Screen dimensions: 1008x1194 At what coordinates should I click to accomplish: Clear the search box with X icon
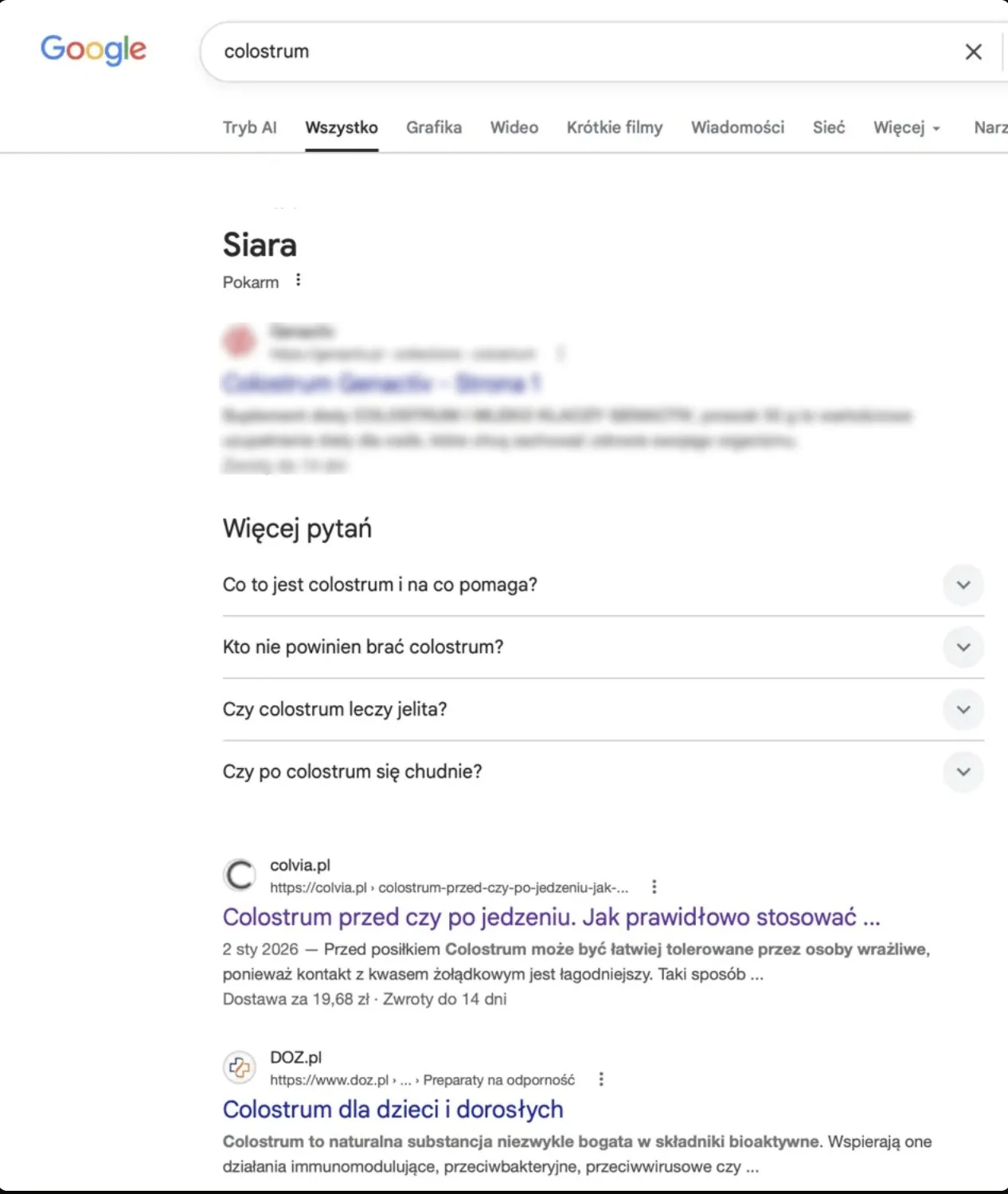coord(973,52)
